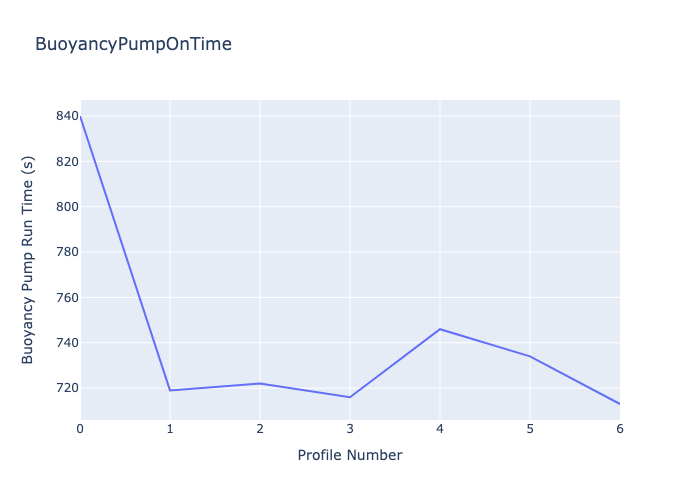Click the 720 y-axis tick label
The height and width of the screenshot is (500, 700).
(x=67, y=388)
